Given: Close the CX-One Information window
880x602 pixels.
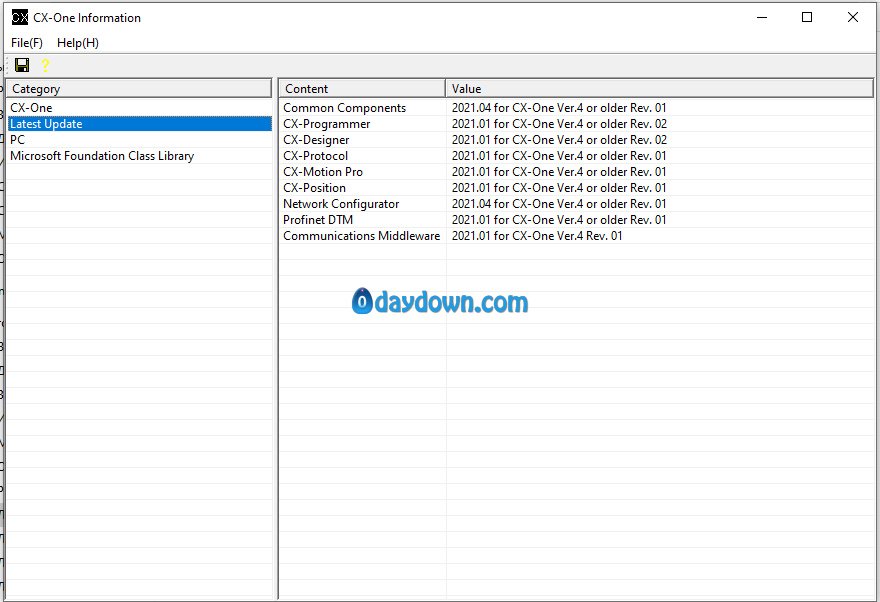Looking at the screenshot, I should coord(852,17).
